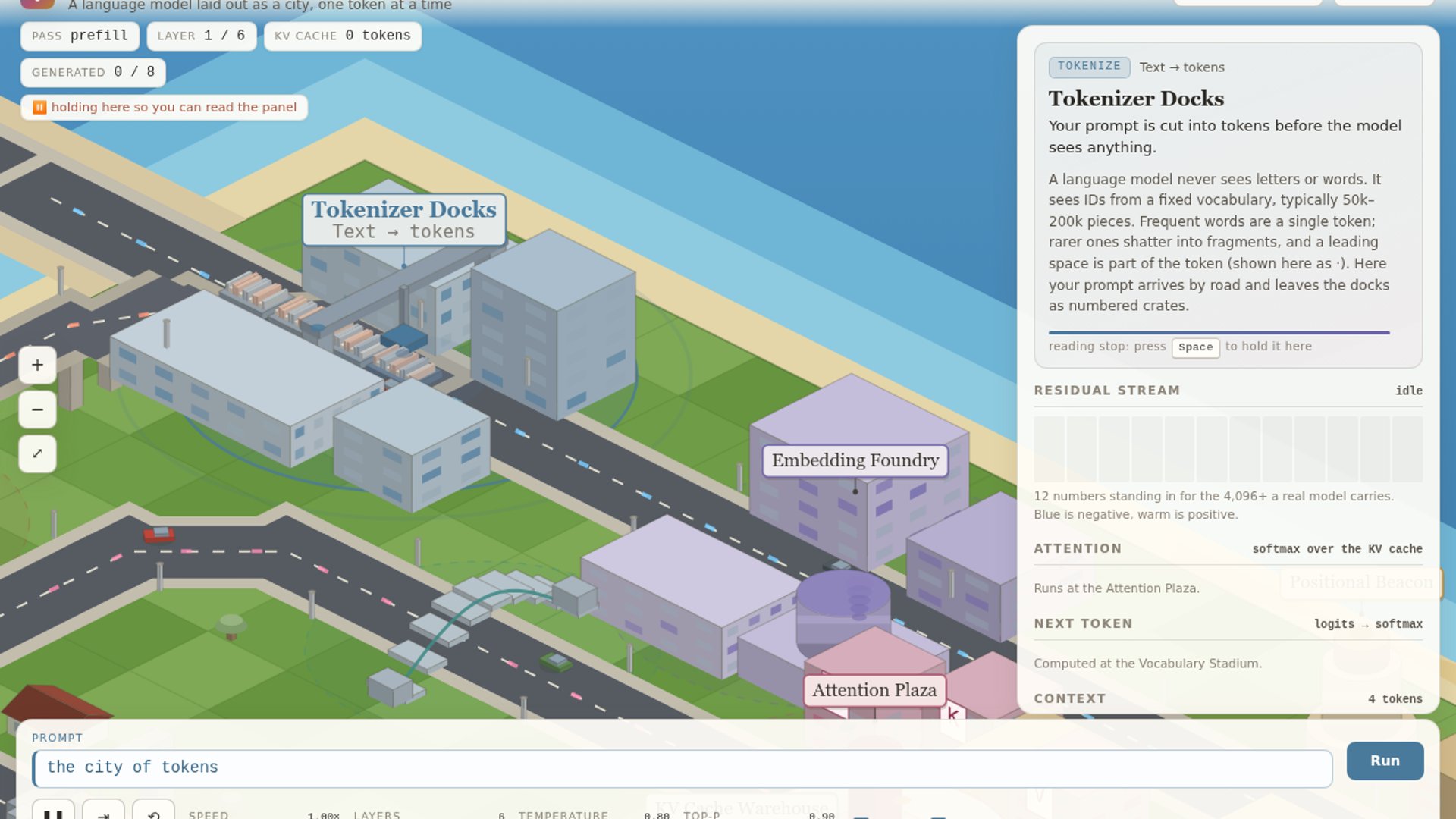Viewport: 1456px width, 819px height.
Task: Click the prompt text field
Action: 682,768
